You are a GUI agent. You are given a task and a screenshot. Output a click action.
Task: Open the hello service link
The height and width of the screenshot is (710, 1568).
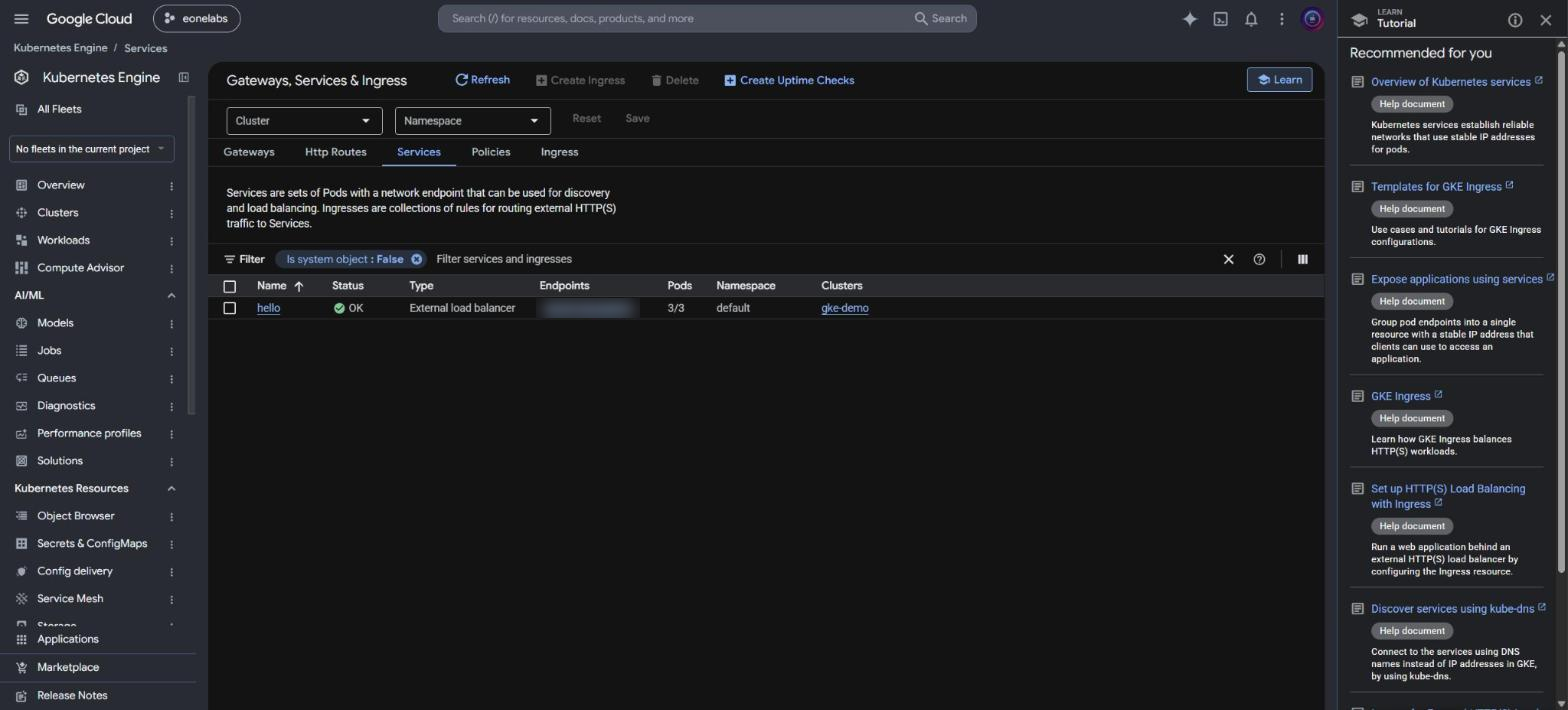tap(268, 308)
